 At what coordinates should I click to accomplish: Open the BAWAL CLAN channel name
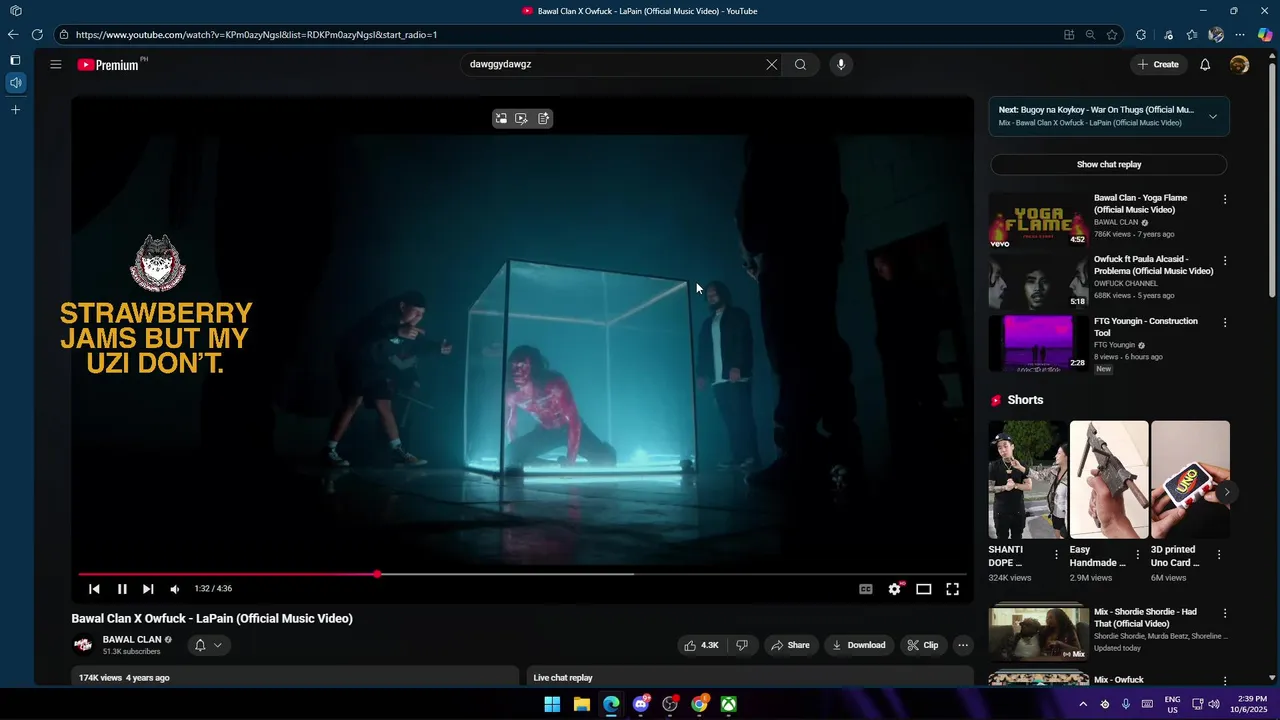[132, 639]
